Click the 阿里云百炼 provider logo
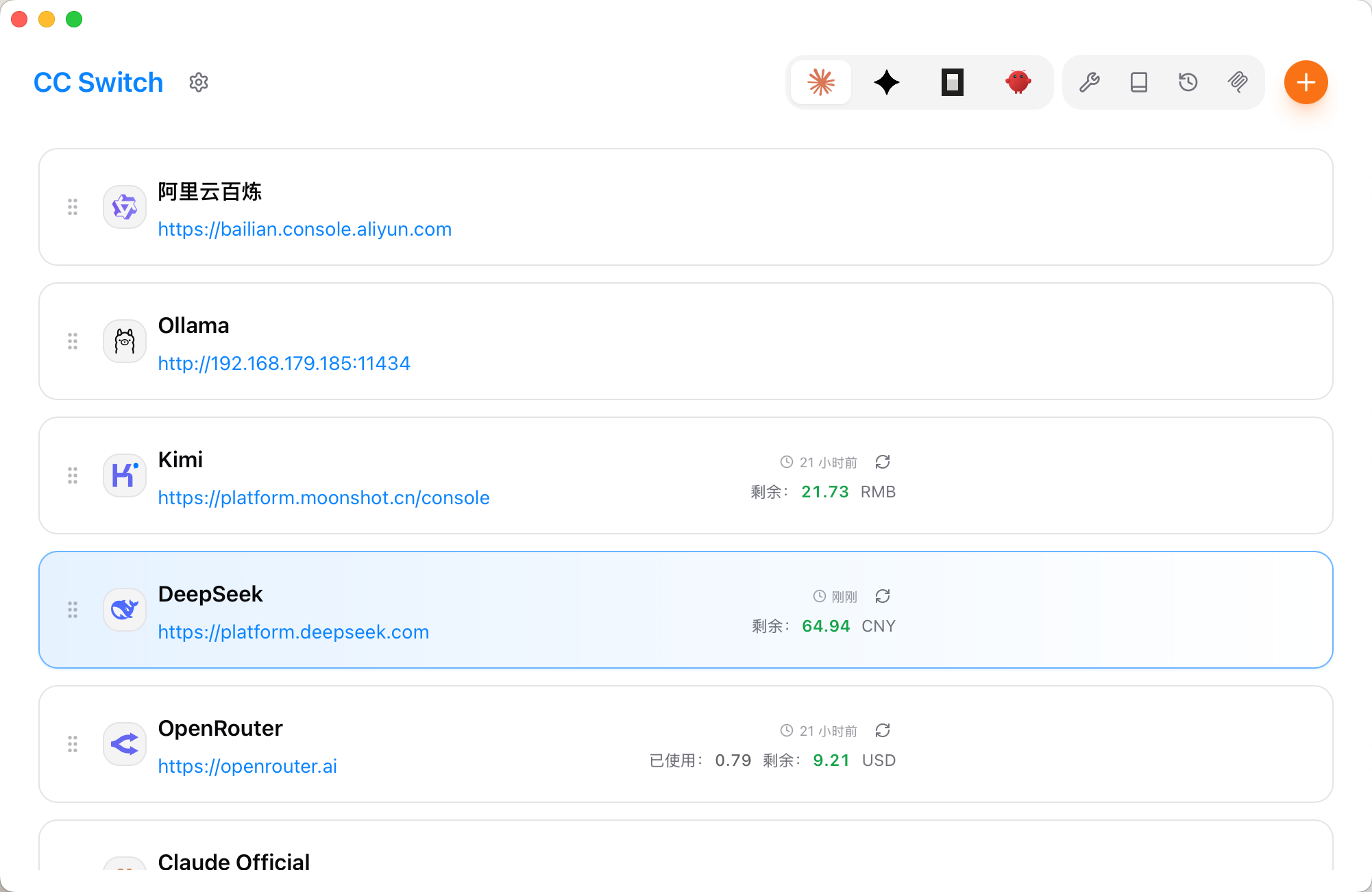Image resolution: width=1372 pixels, height=892 pixels. click(x=125, y=207)
